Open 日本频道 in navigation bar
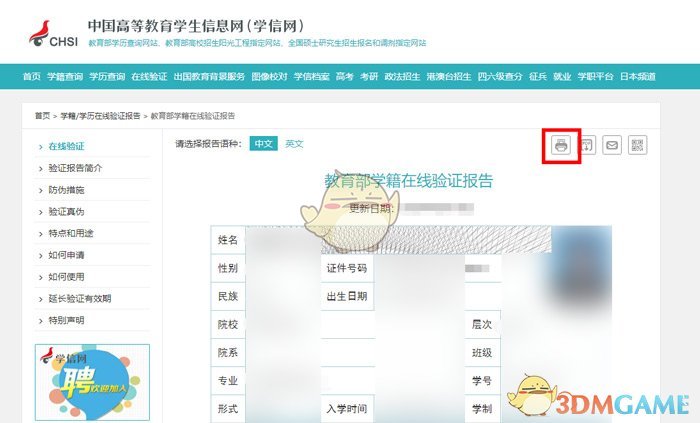The image size is (700, 423). pyautogui.click(x=638, y=76)
